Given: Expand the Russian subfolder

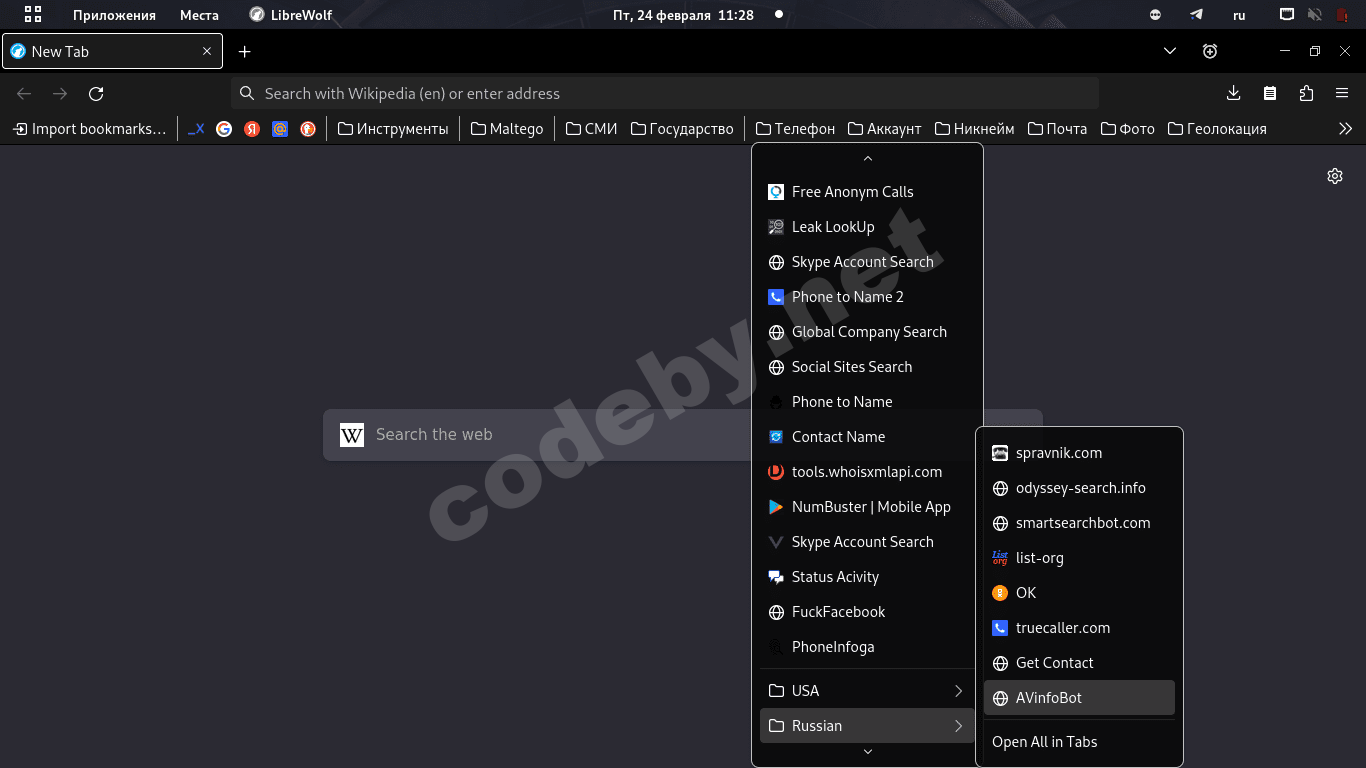Looking at the screenshot, I should coord(867,726).
